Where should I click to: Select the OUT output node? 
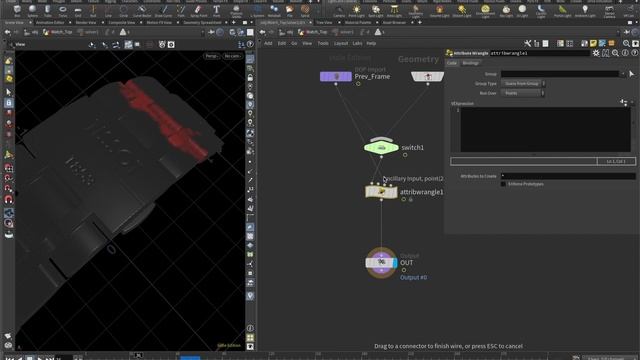(381, 263)
